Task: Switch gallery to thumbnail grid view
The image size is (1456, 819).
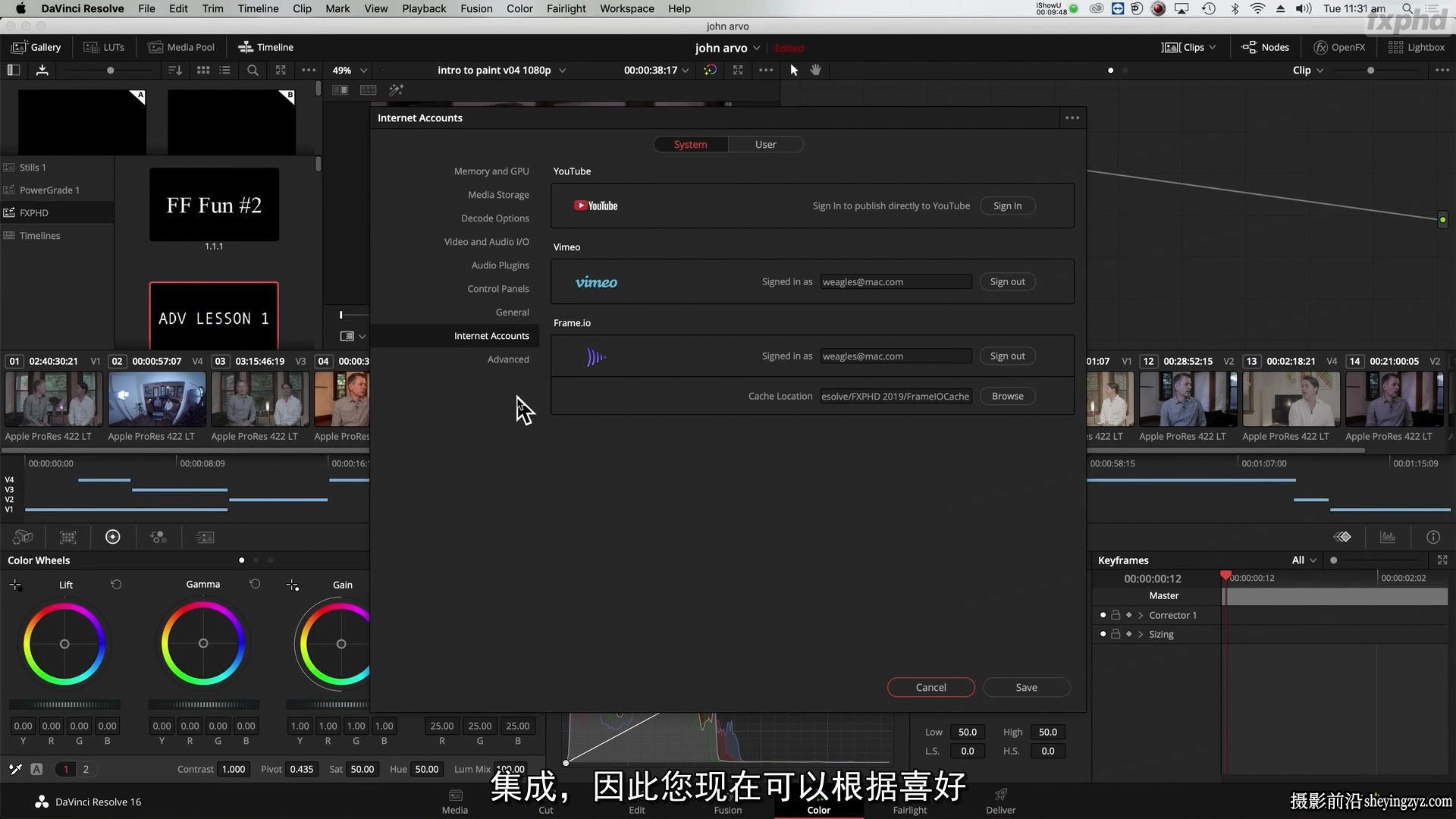Action: coord(202,70)
